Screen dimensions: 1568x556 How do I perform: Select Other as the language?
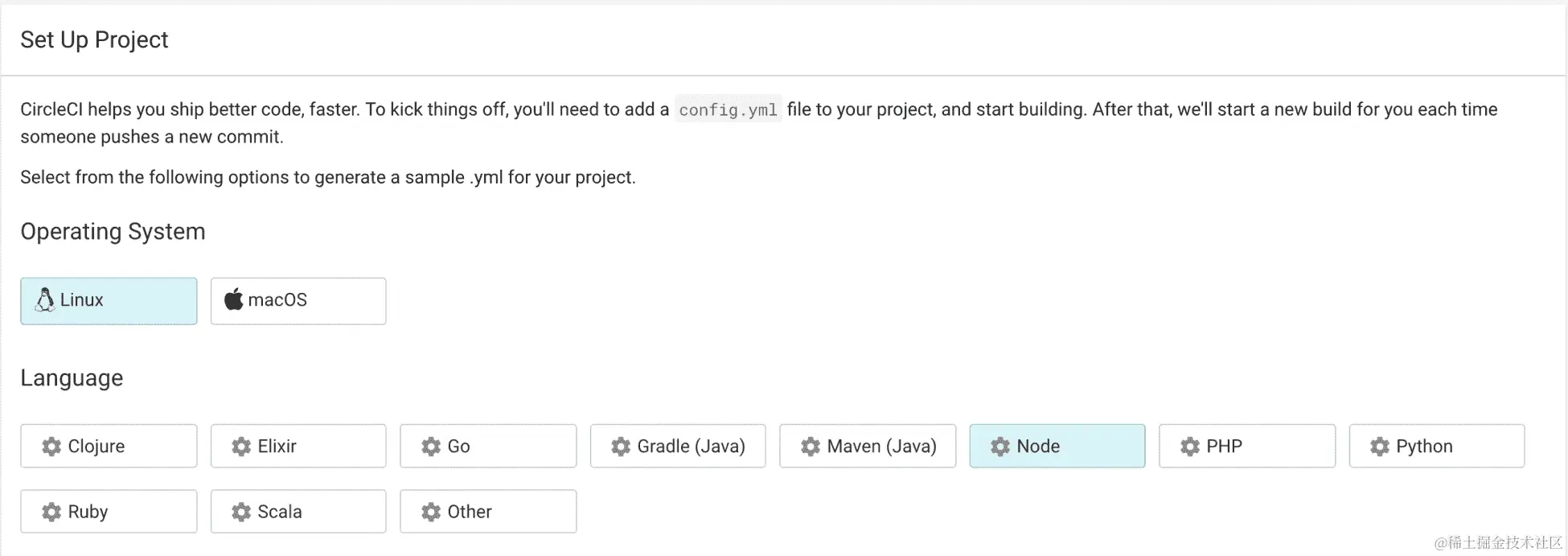[x=488, y=512]
